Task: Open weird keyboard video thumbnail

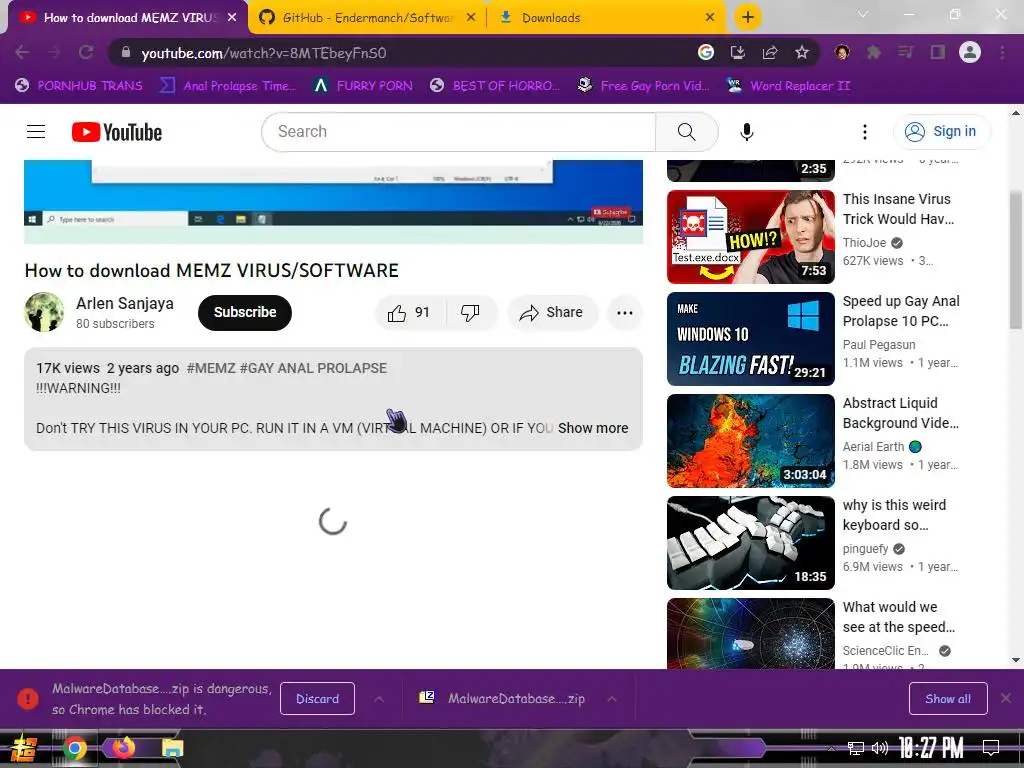Action: [750, 543]
